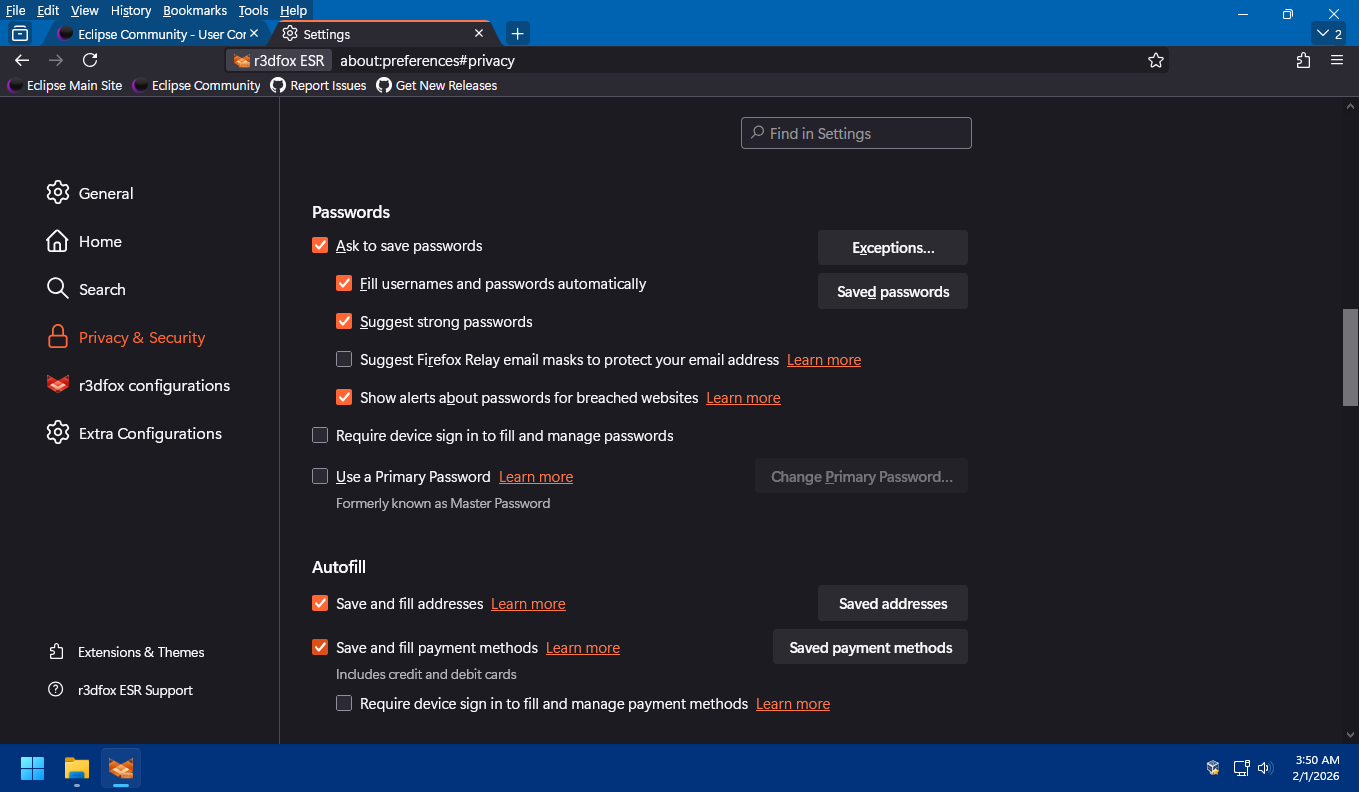The width and height of the screenshot is (1359, 792).
Task: Open the hamburger application menu
Action: (1337, 60)
